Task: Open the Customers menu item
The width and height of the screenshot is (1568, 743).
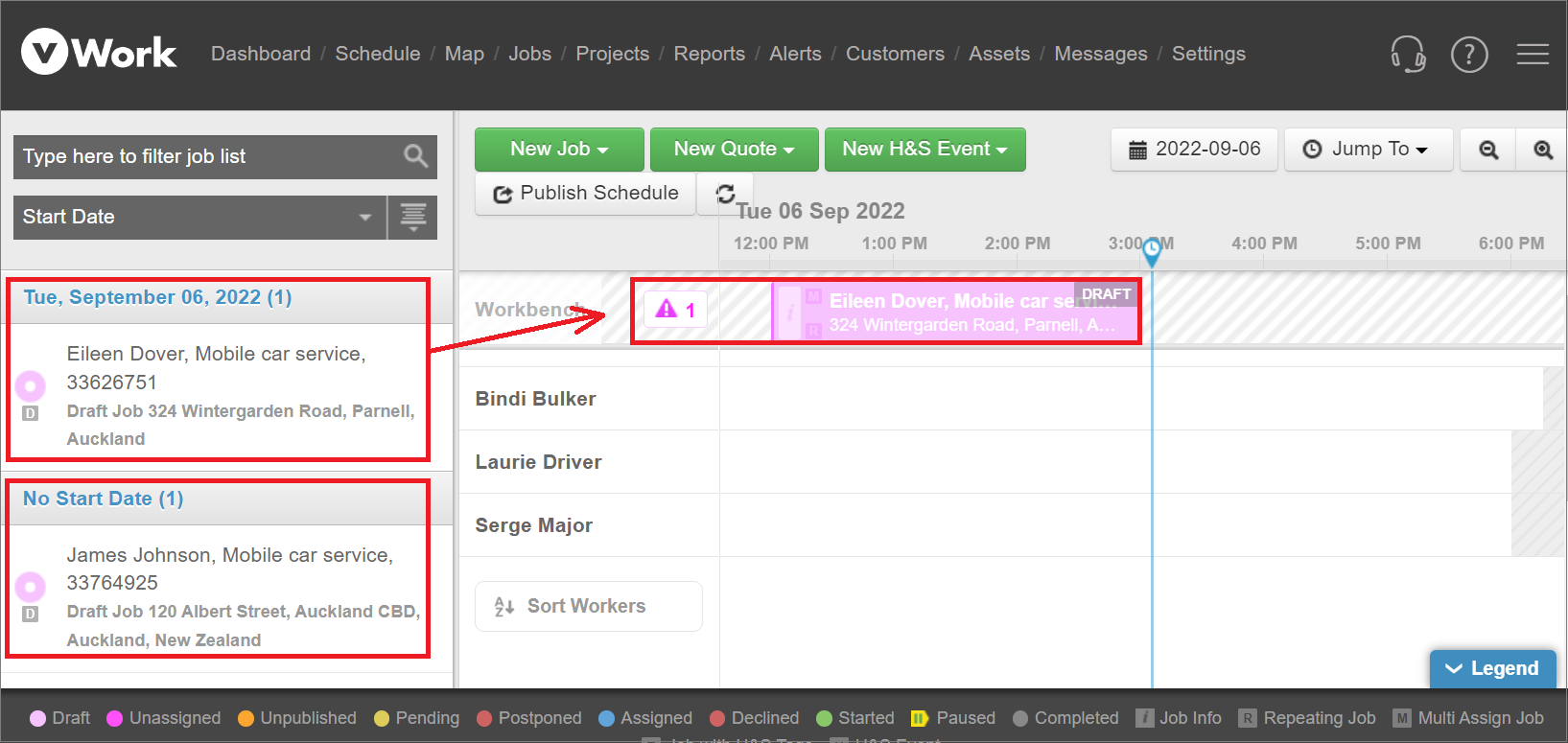Action: [x=895, y=54]
